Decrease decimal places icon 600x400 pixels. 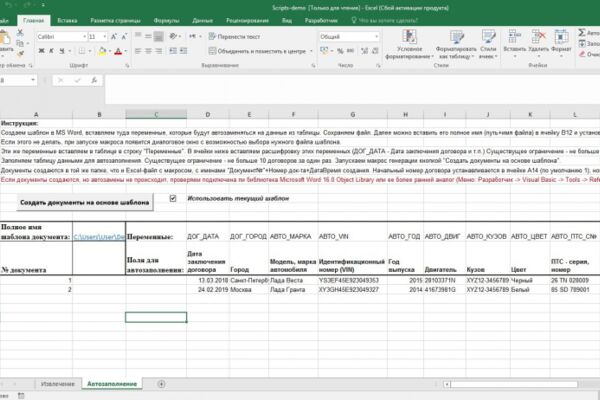click(x=375, y=51)
